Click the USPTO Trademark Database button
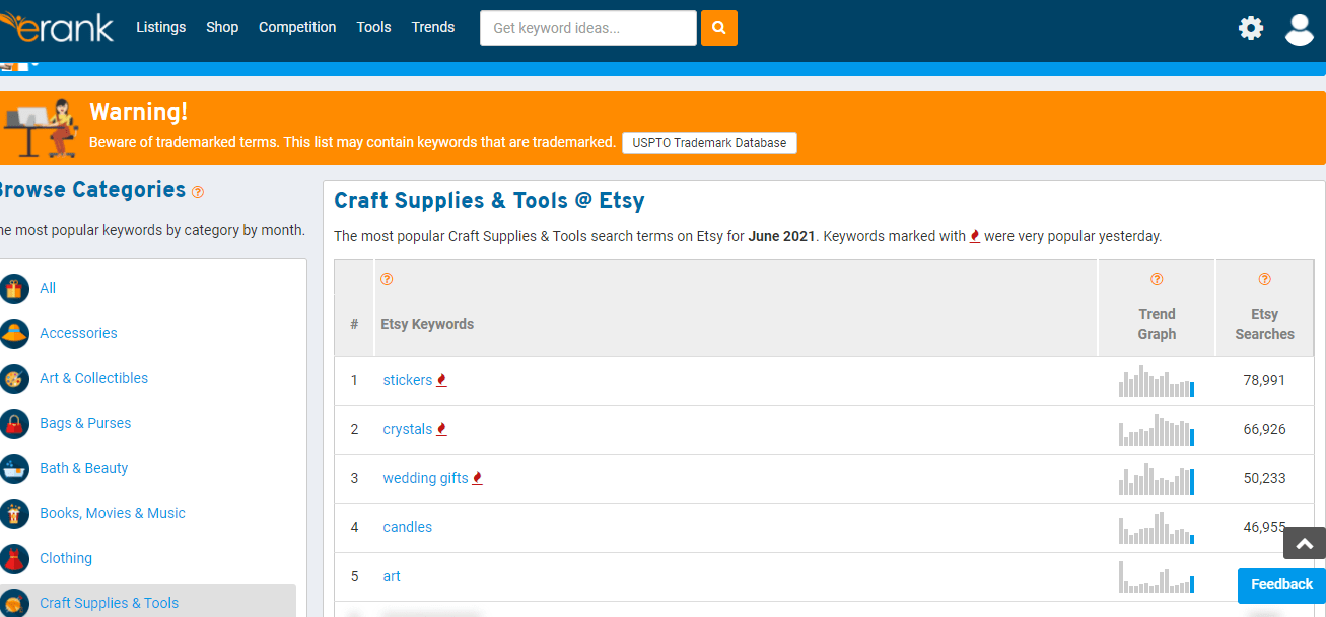Image resolution: width=1326 pixels, height=617 pixels. pos(709,143)
